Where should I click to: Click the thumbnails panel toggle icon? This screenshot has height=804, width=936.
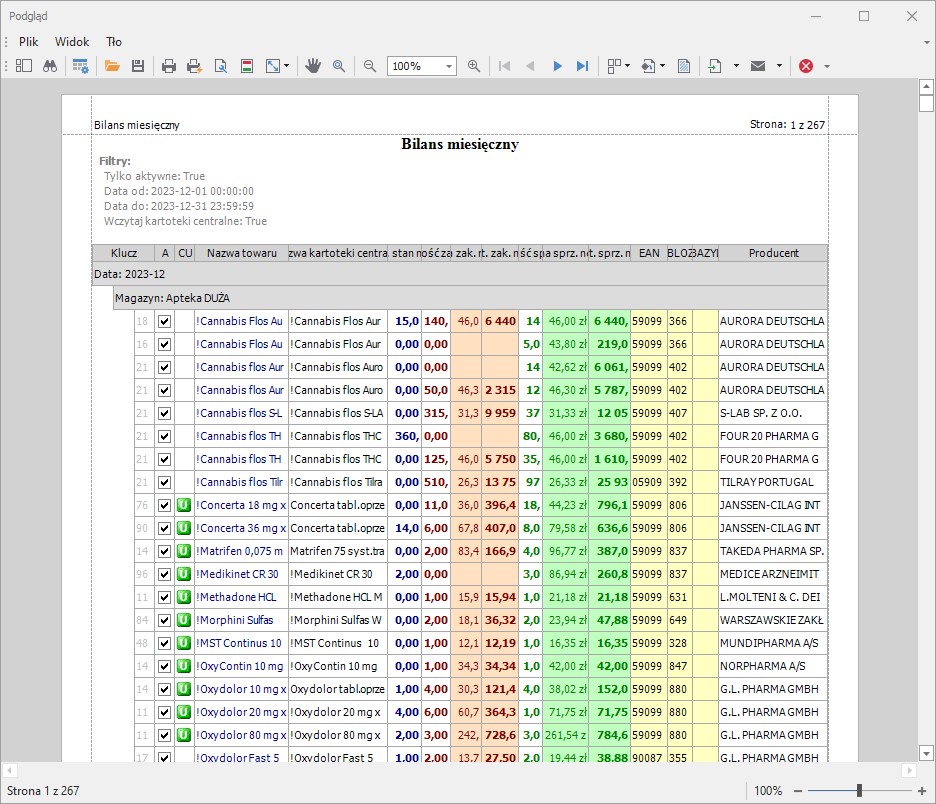pyautogui.click(x=24, y=66)
